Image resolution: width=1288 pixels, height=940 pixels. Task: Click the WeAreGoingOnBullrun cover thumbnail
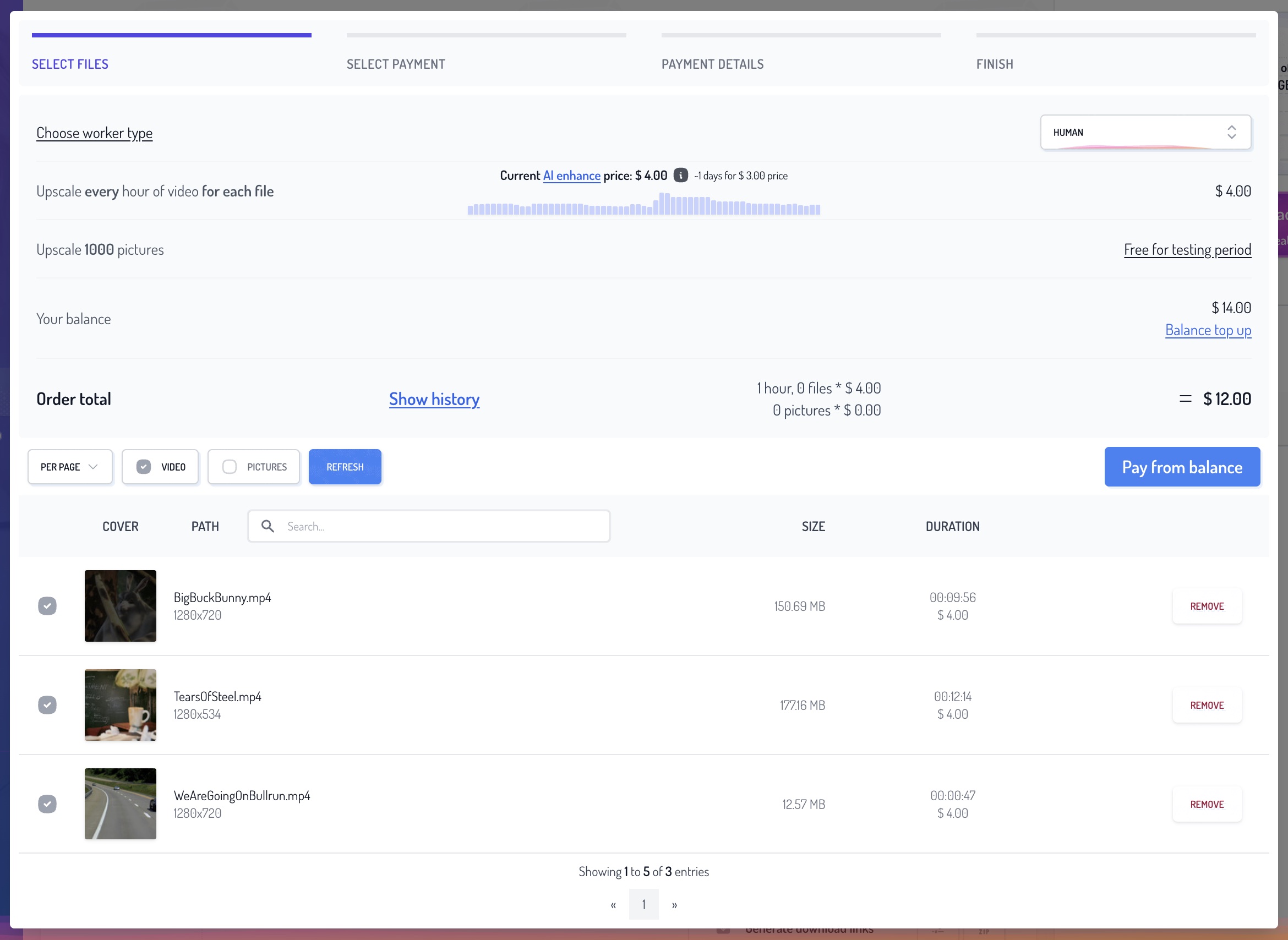pyautogui.click(x=120, y=804)
